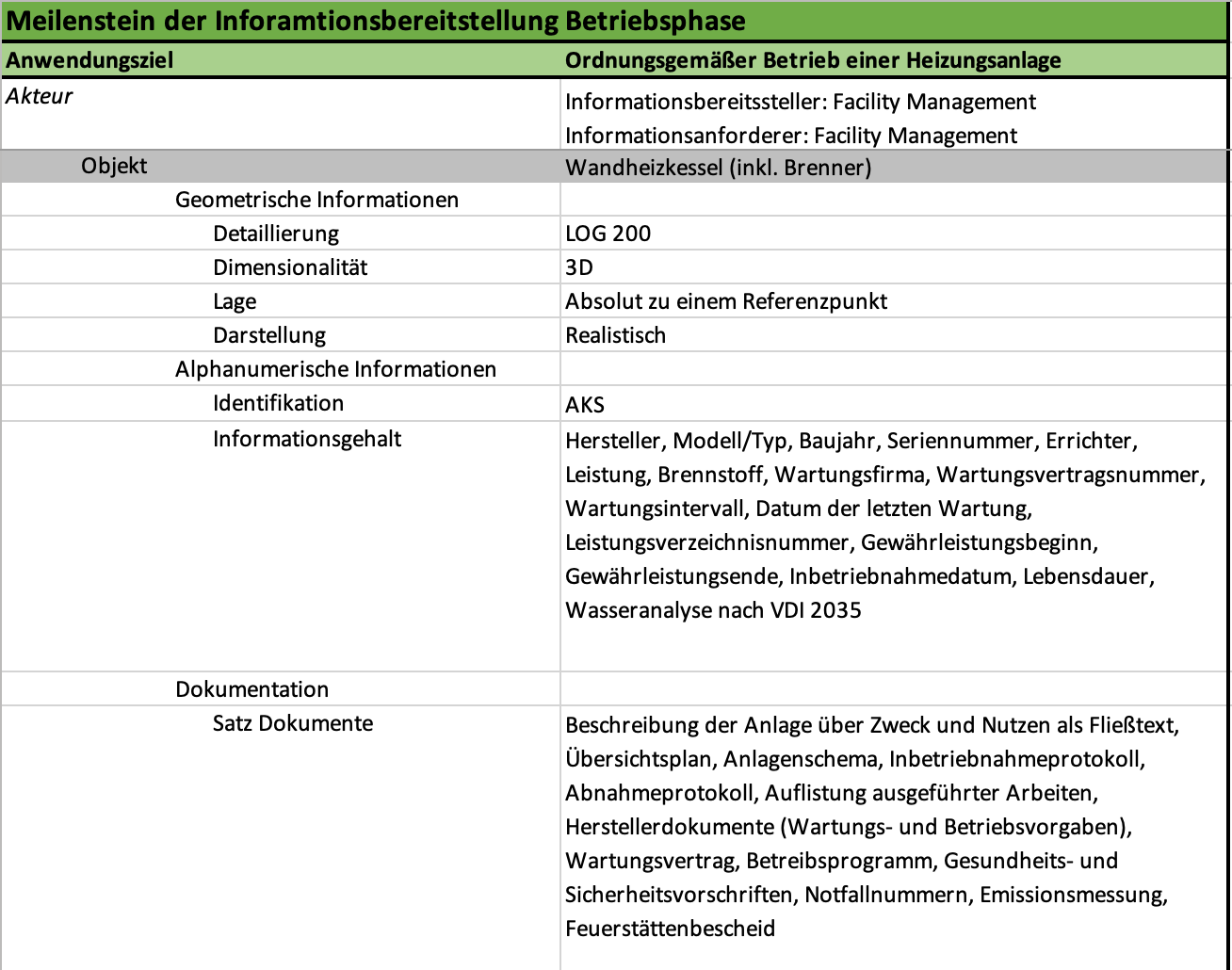The width and height of the screenshot is (1232, 970).
Task: Click the 'Informationsanforderer: Facility Management' line
Action: (790, 136)
